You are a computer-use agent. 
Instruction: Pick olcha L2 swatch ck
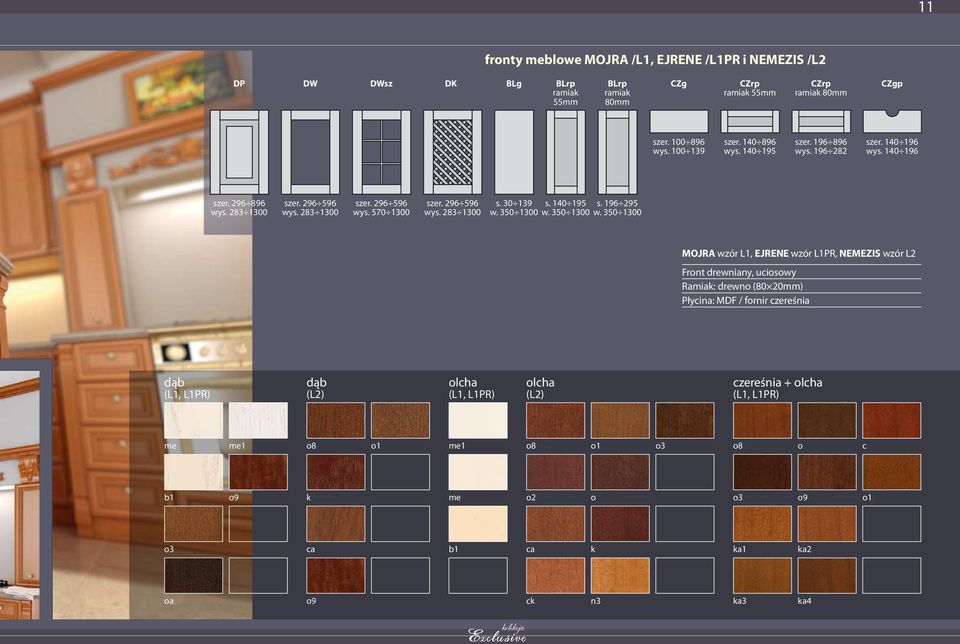click(x=555, y=575)
